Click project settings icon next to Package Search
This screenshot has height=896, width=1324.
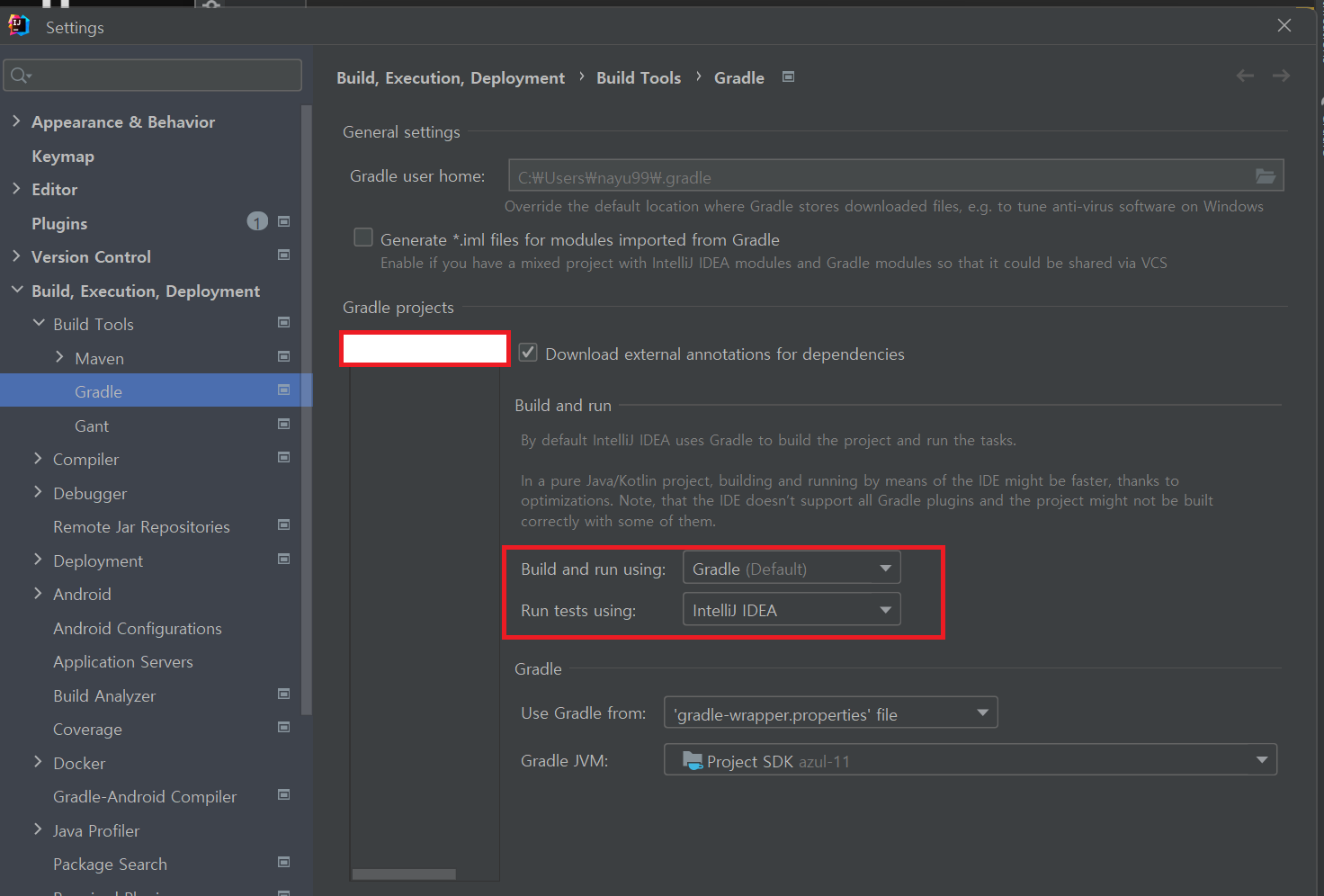(x=284, y=863)
